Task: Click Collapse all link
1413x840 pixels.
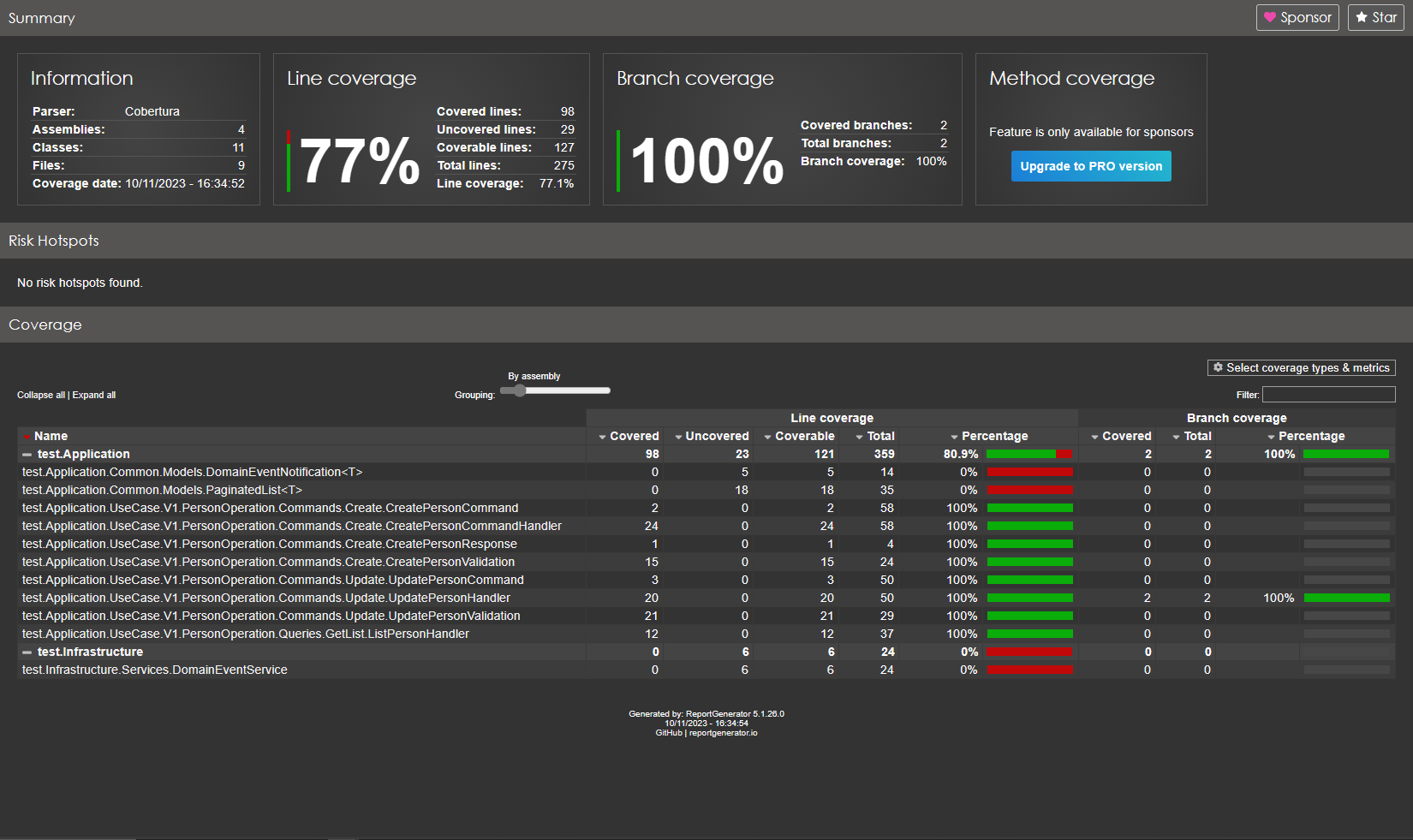Action: [x=41, y=395]
